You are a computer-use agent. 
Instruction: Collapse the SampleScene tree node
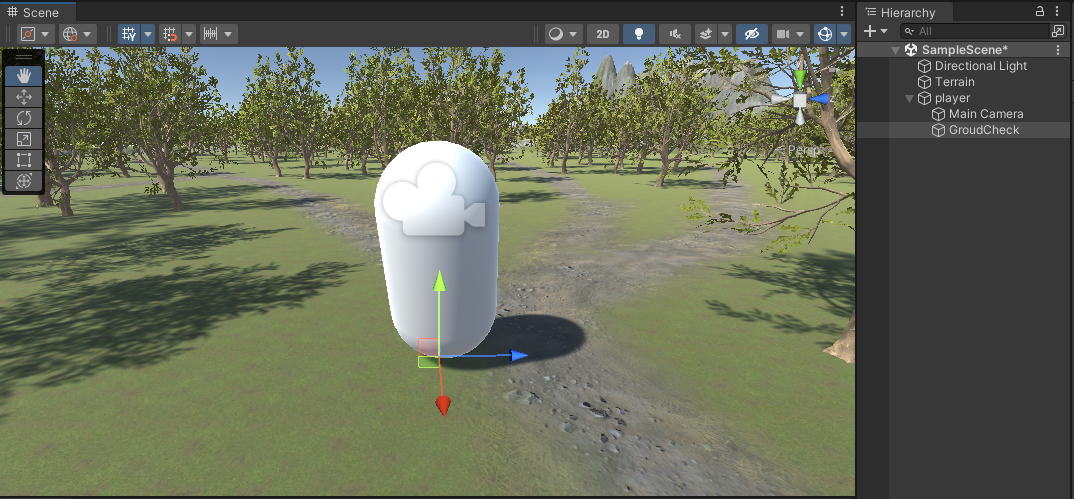pos(895,50)
